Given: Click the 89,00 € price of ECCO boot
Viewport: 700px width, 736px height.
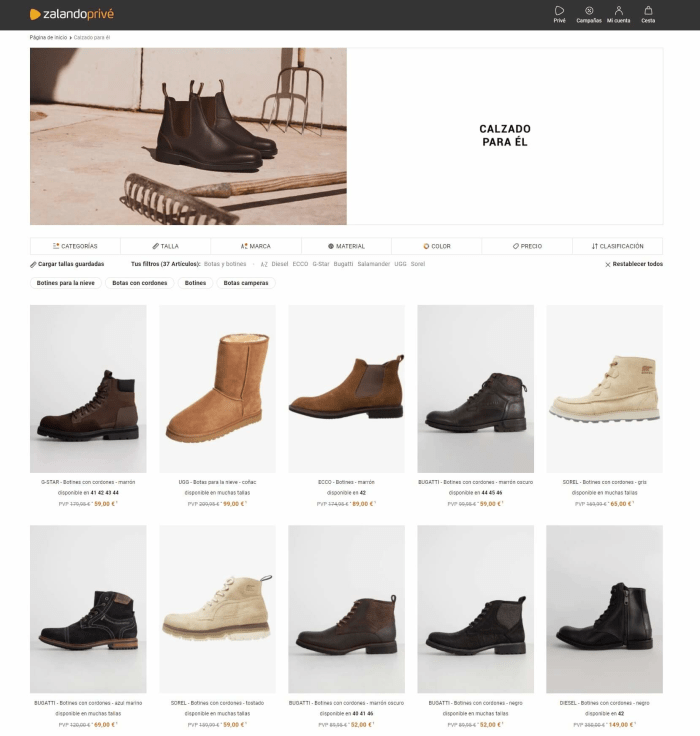Looking at the screenshot, I should pyautogui.click(x=363, y=504).
